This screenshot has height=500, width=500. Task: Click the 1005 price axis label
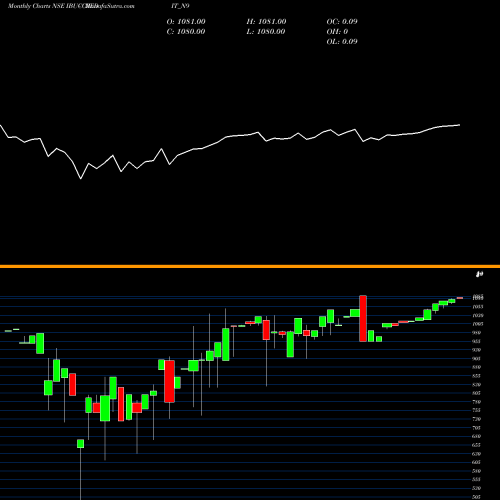(x=477, y=324)
